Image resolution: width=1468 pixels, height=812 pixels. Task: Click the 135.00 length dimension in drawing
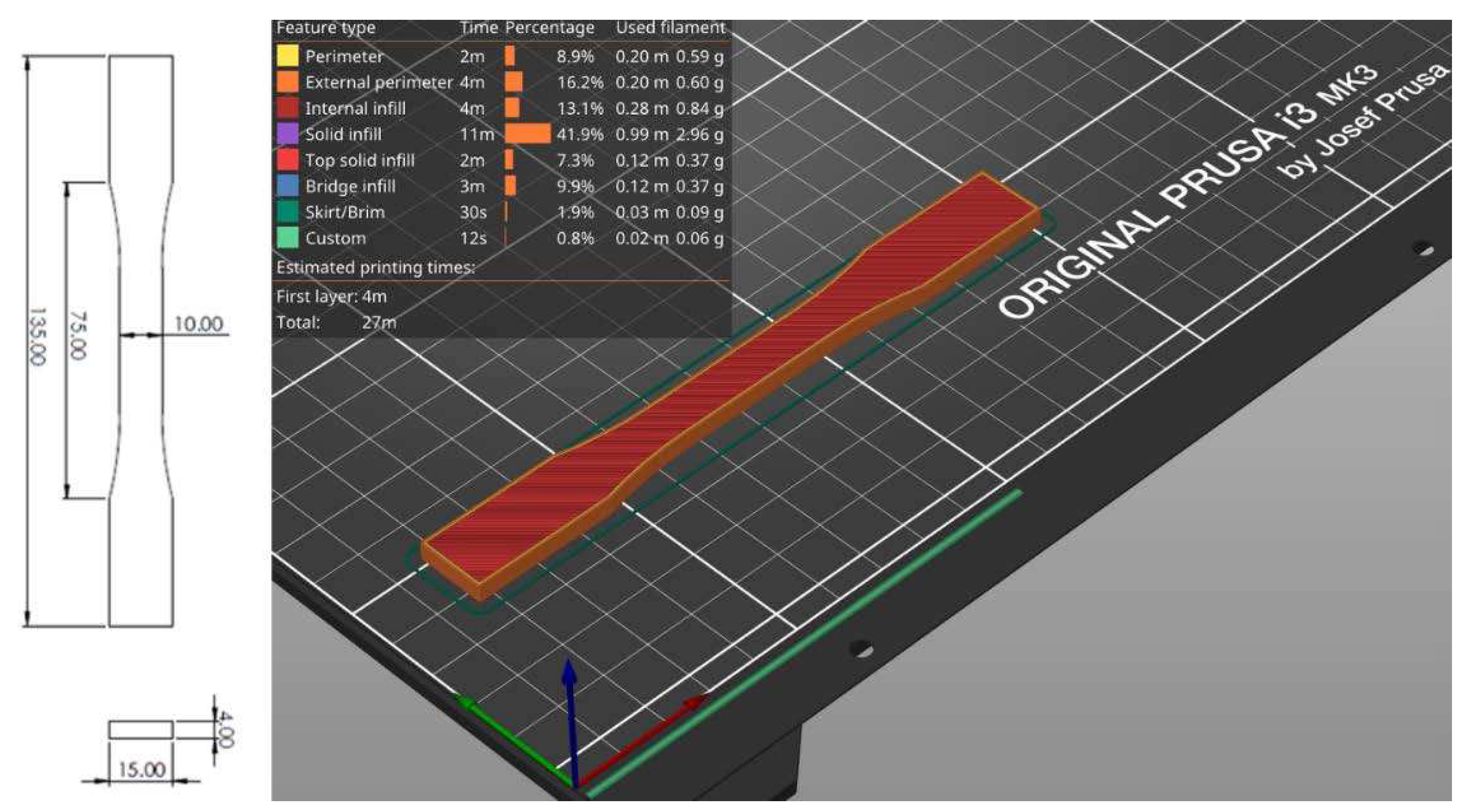pos(37,337)
